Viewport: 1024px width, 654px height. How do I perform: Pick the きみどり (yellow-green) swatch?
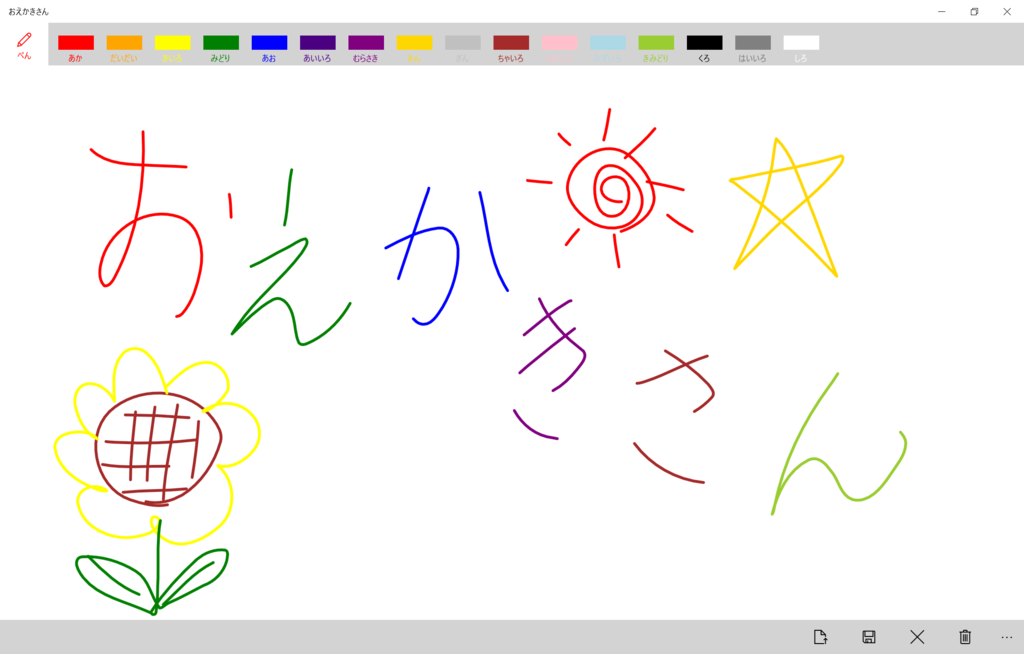[x=656, y=44]
